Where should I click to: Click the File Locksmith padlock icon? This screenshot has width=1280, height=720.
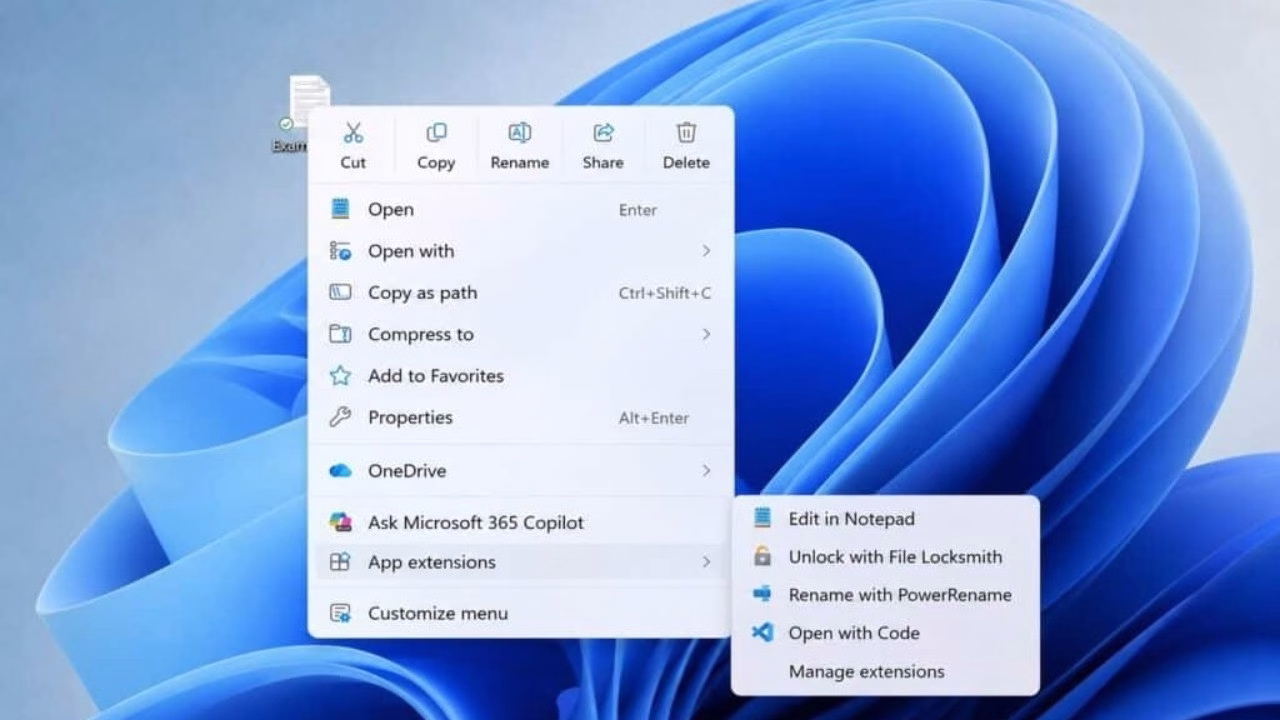point(763,556)
